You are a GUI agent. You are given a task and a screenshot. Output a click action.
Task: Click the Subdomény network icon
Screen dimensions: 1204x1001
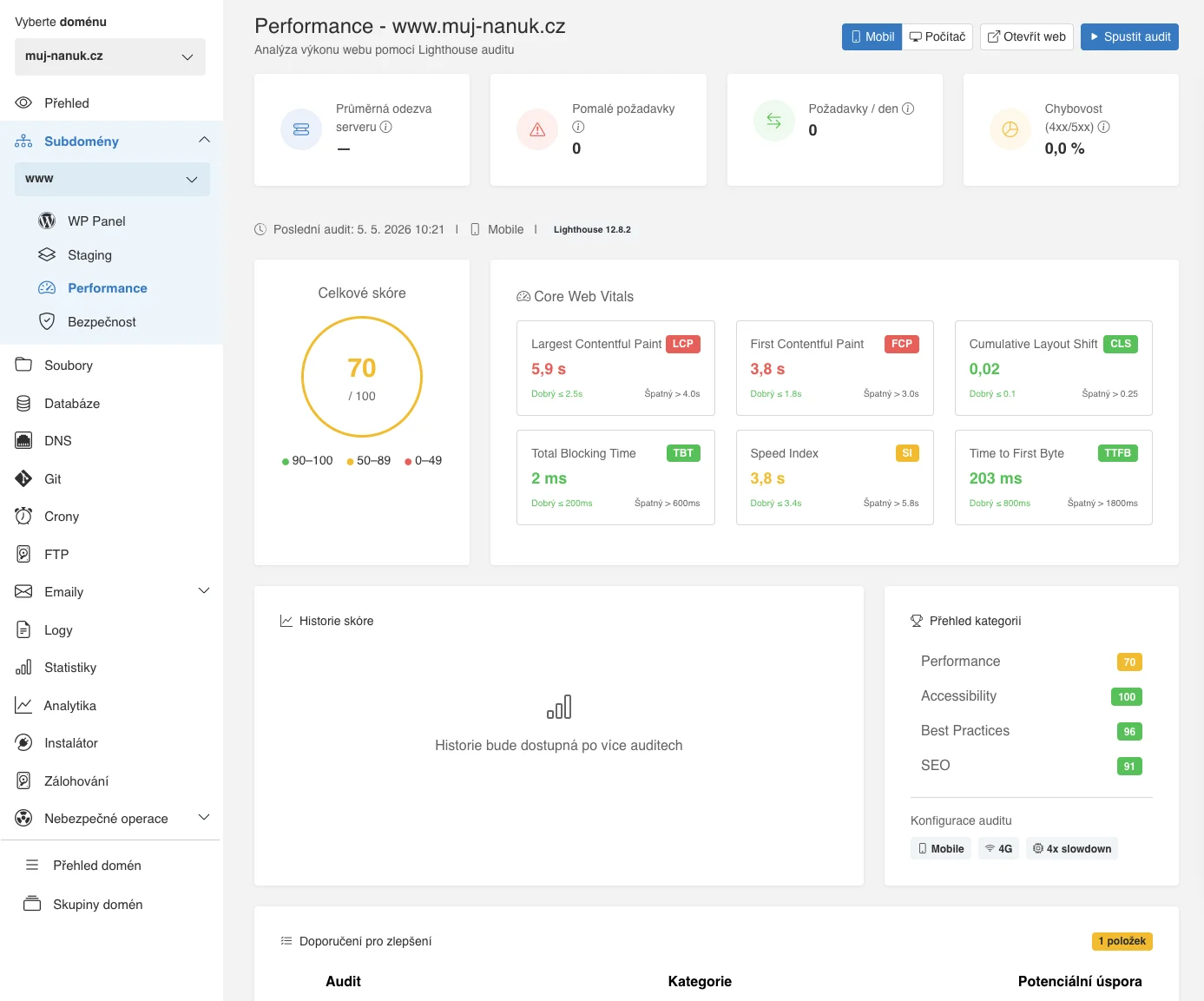23,142
